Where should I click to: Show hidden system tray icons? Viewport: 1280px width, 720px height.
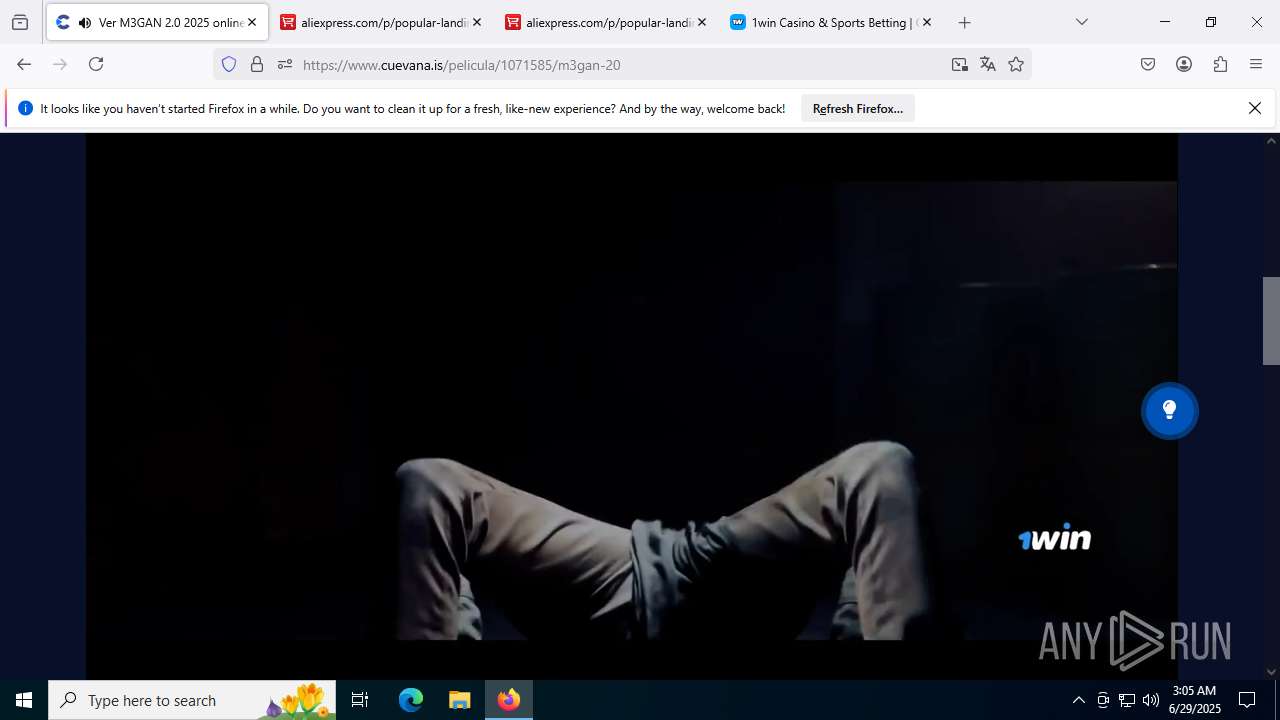[x=1078, y=700]
